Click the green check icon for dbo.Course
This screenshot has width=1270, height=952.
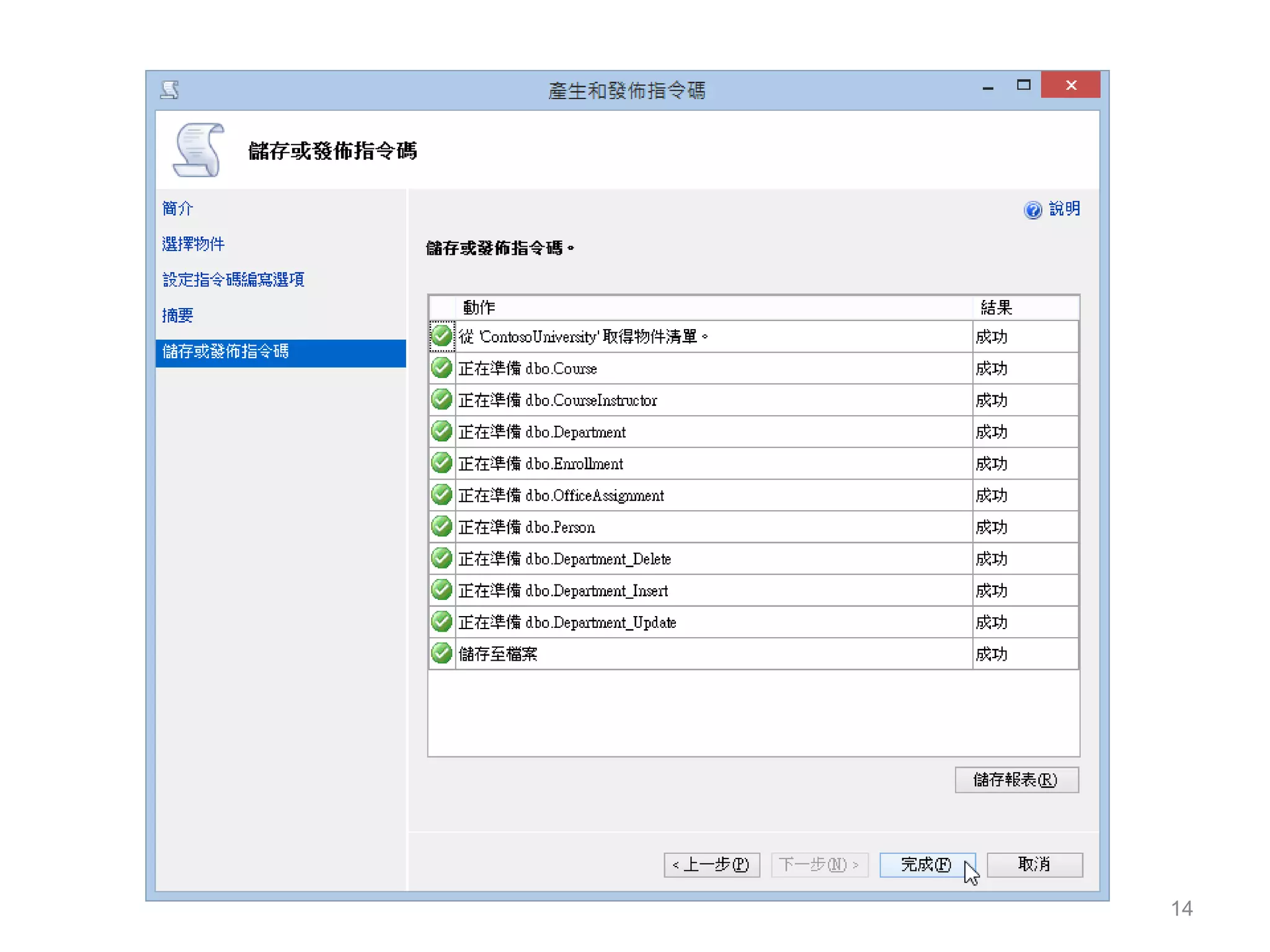click(442, 368)
